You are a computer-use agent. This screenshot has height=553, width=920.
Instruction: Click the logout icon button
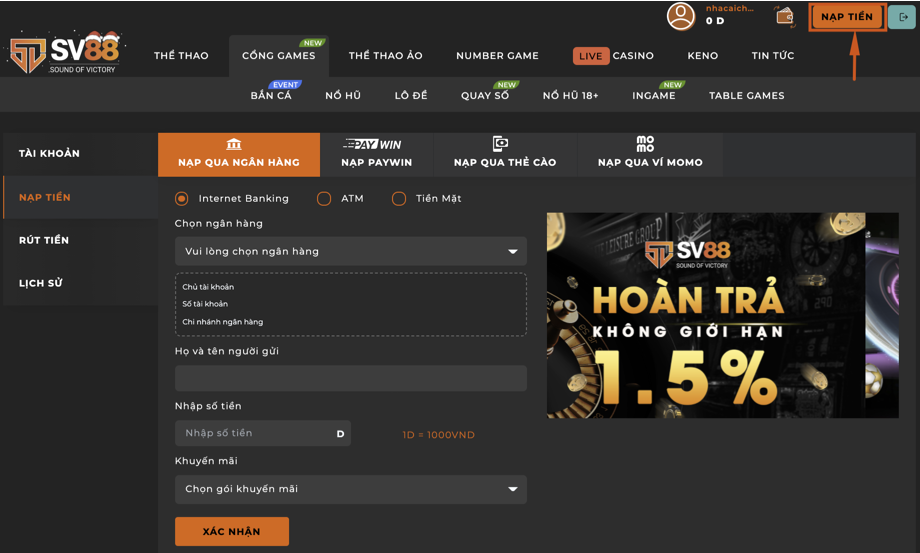tap(903, 17)
